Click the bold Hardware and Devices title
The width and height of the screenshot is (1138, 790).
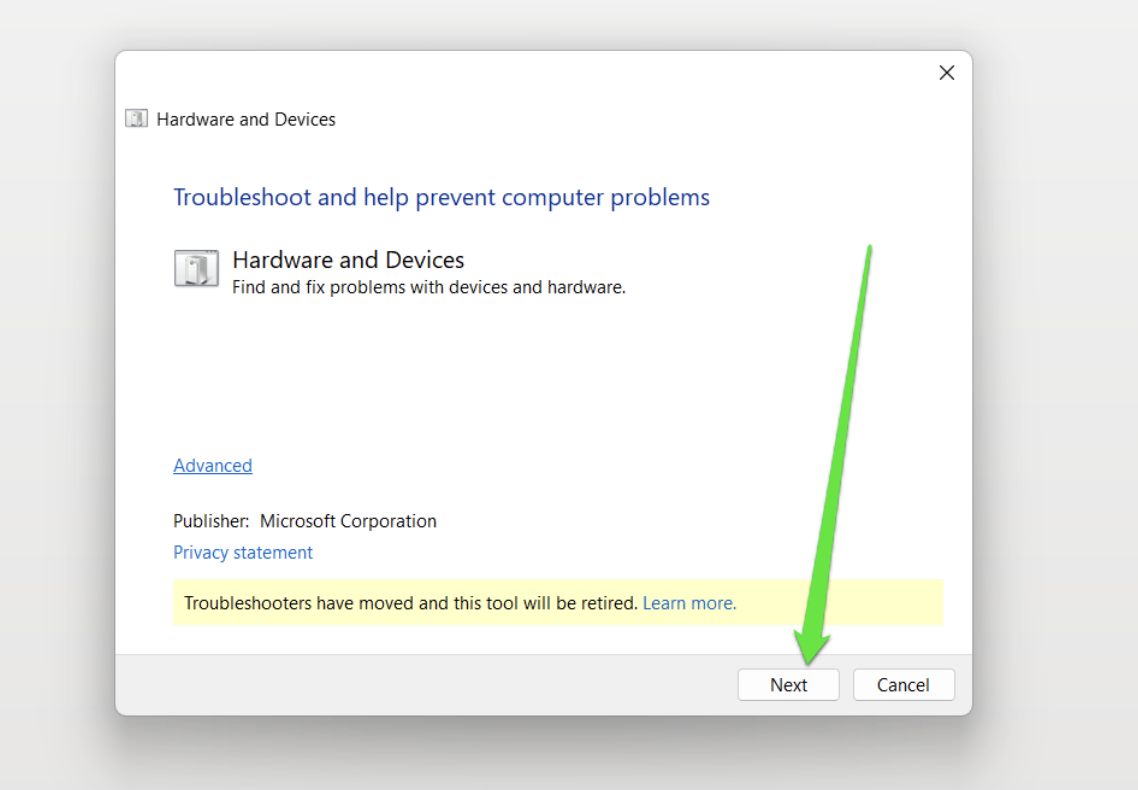(348, 259)
